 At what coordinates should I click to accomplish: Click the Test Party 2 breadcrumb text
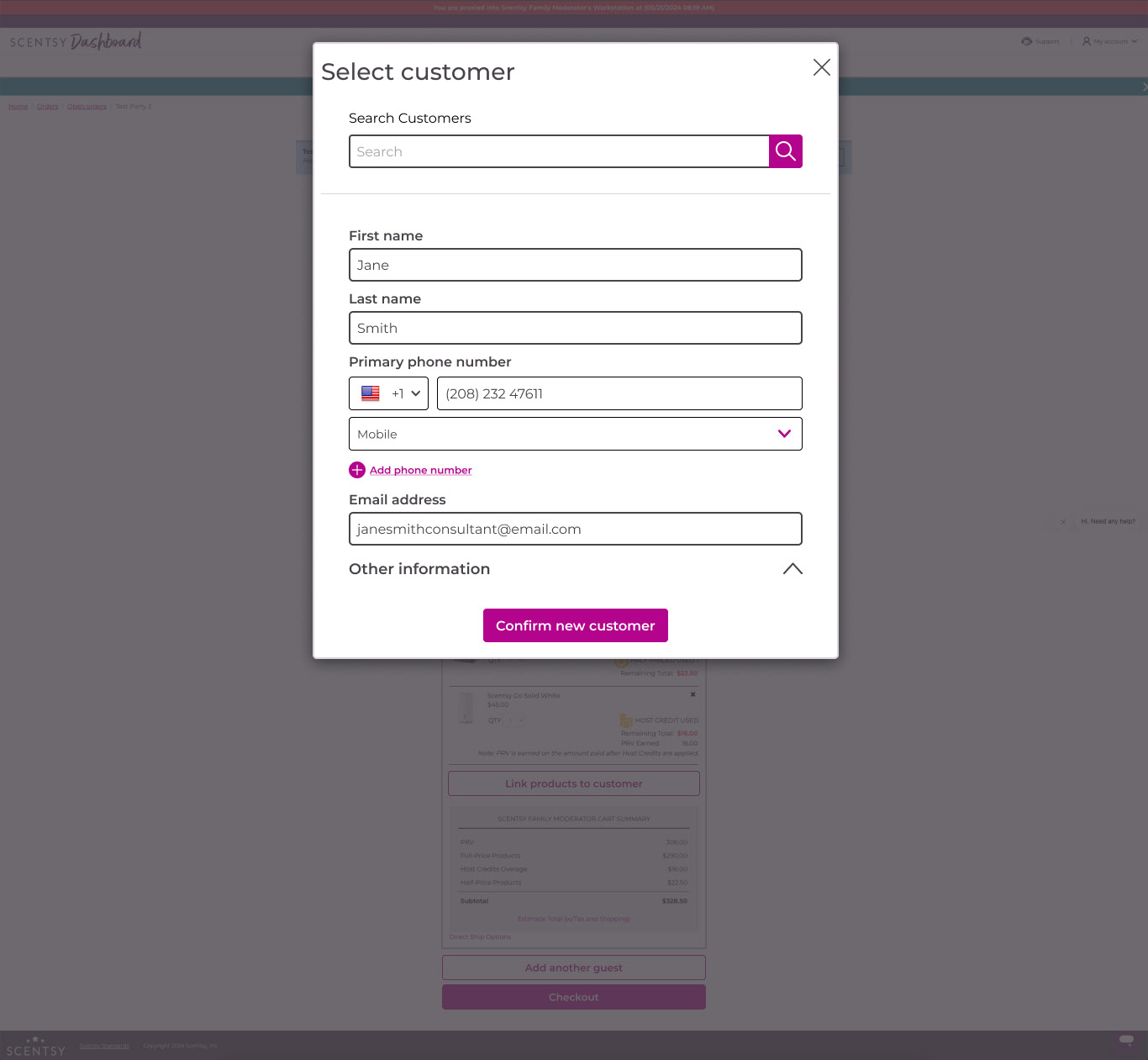click(x=134, y=107)
